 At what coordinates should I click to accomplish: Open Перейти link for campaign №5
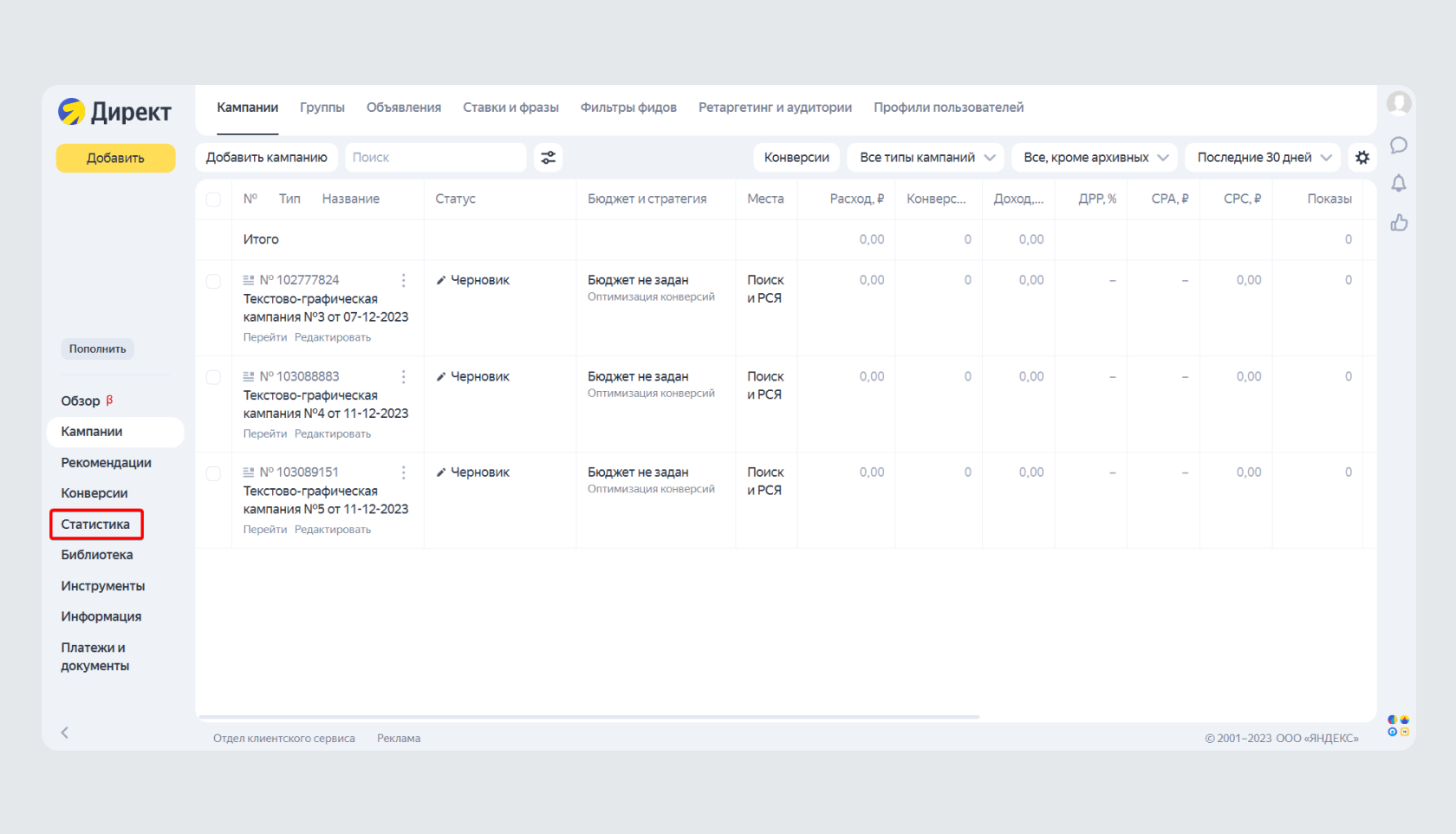[x=265, y=530]
